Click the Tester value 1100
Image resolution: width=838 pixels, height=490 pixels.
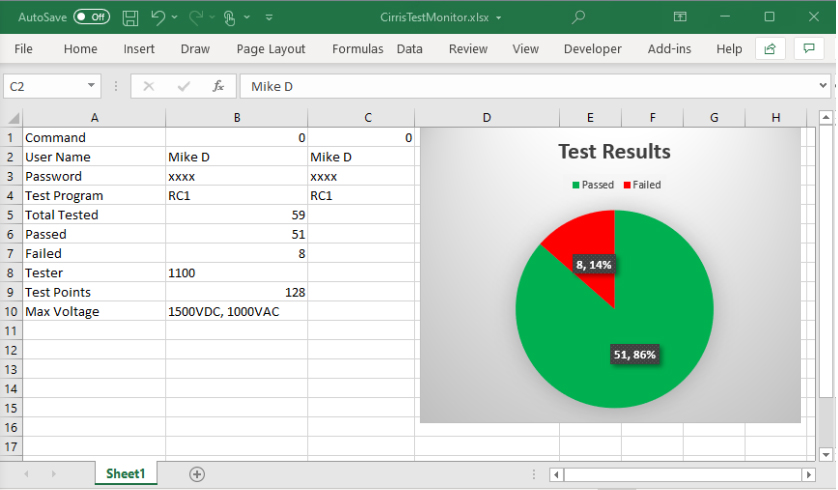tap(237, 273)
